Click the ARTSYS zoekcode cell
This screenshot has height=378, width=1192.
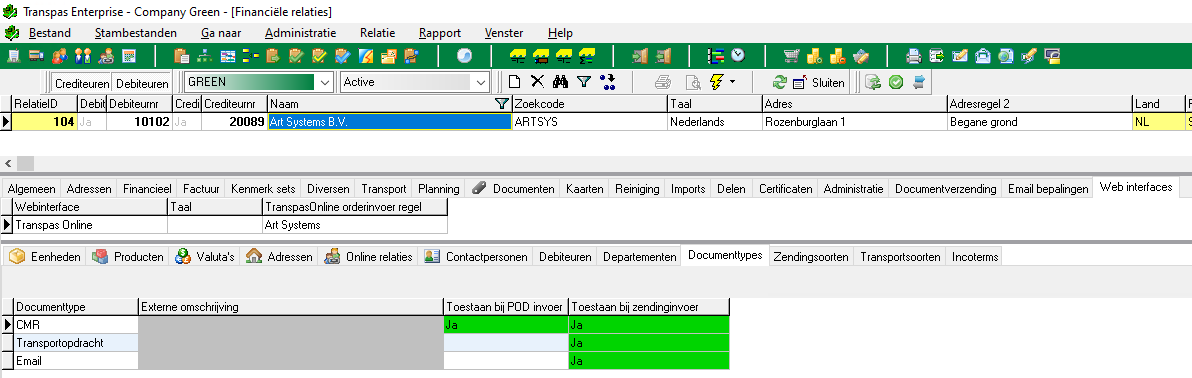coord(589,122)
